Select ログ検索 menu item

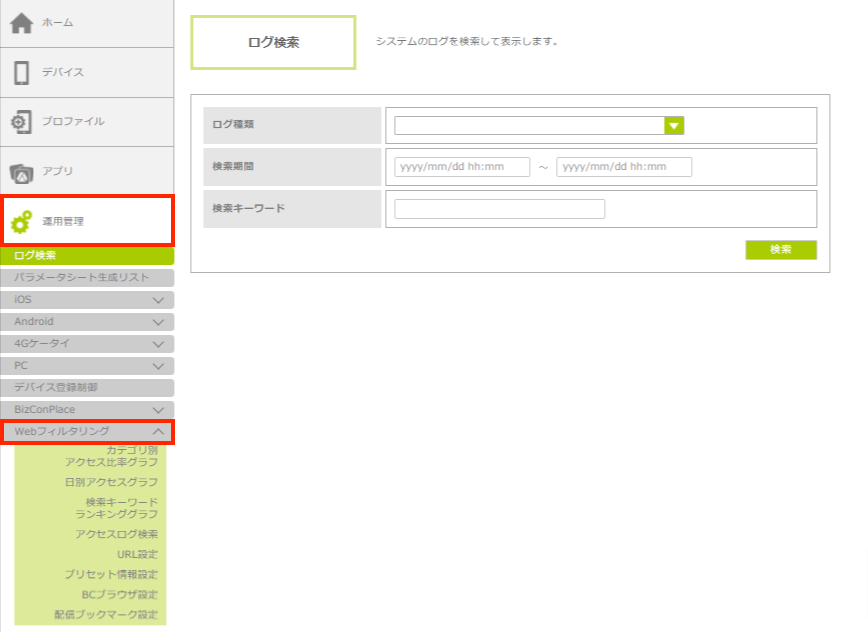pos(87,256)
